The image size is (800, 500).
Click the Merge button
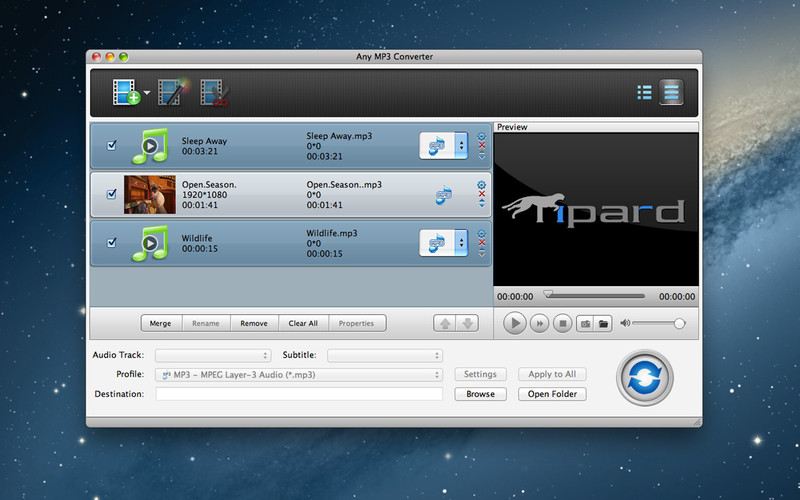pos(161,323)
